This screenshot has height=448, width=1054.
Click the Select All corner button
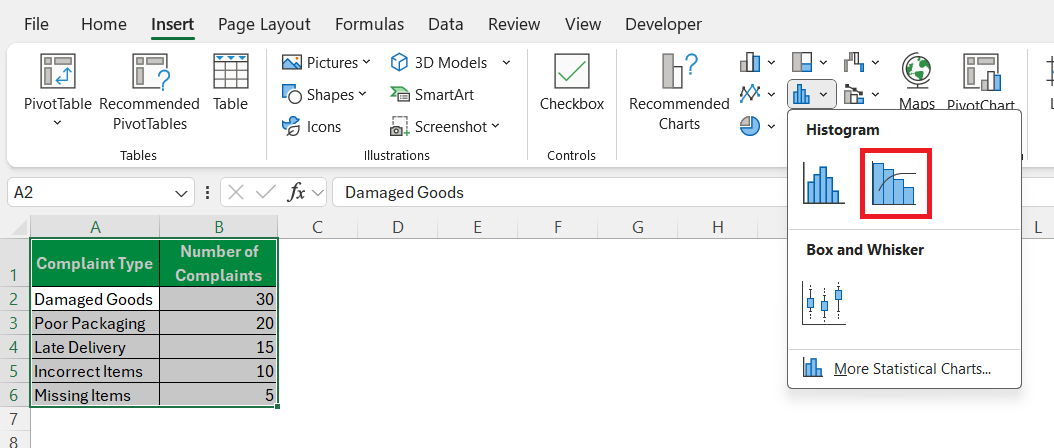15,227
